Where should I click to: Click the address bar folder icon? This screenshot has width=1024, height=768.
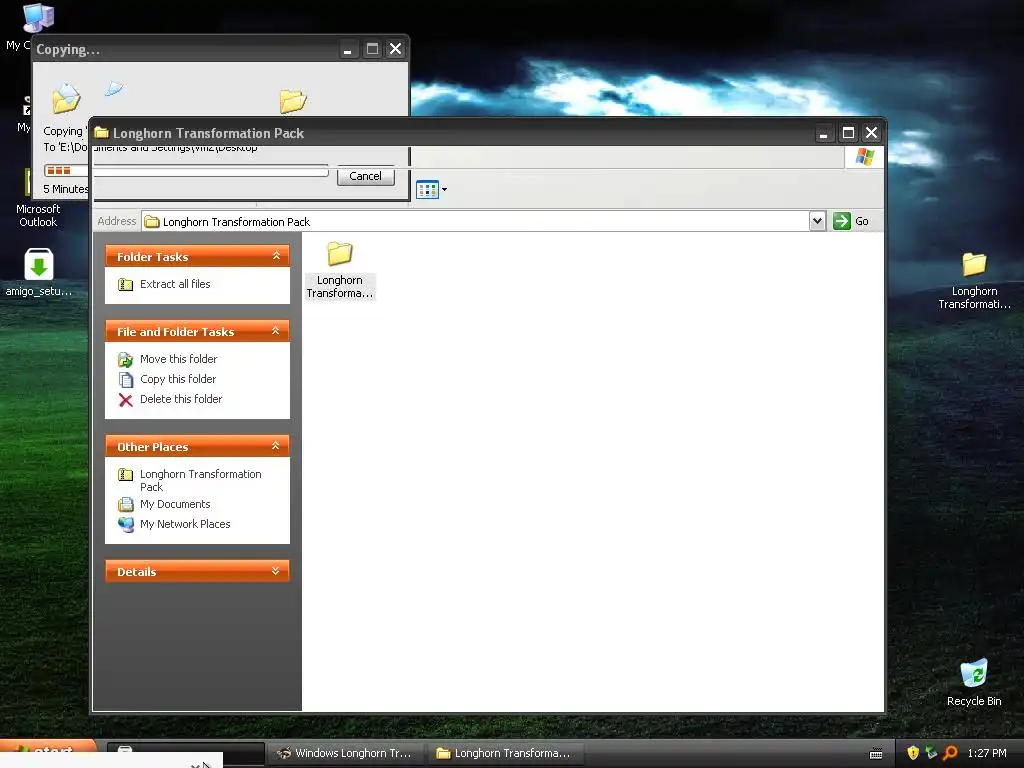click(152, 221)
